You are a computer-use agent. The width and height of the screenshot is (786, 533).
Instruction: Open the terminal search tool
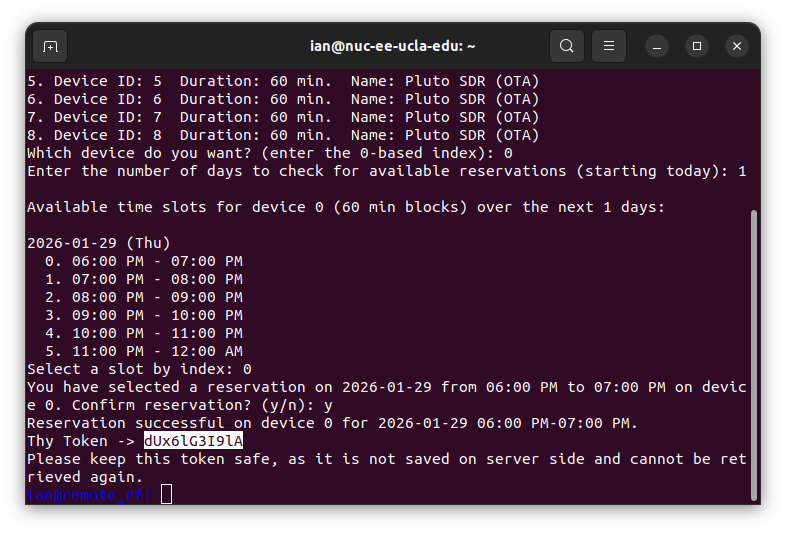(567, 46)
